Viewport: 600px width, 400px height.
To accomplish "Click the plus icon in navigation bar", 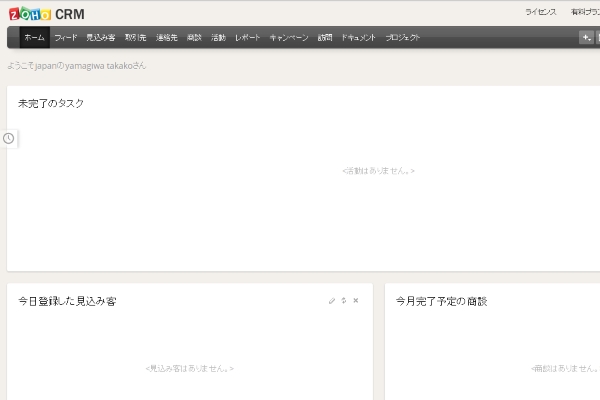I will (x=586, y=38).
